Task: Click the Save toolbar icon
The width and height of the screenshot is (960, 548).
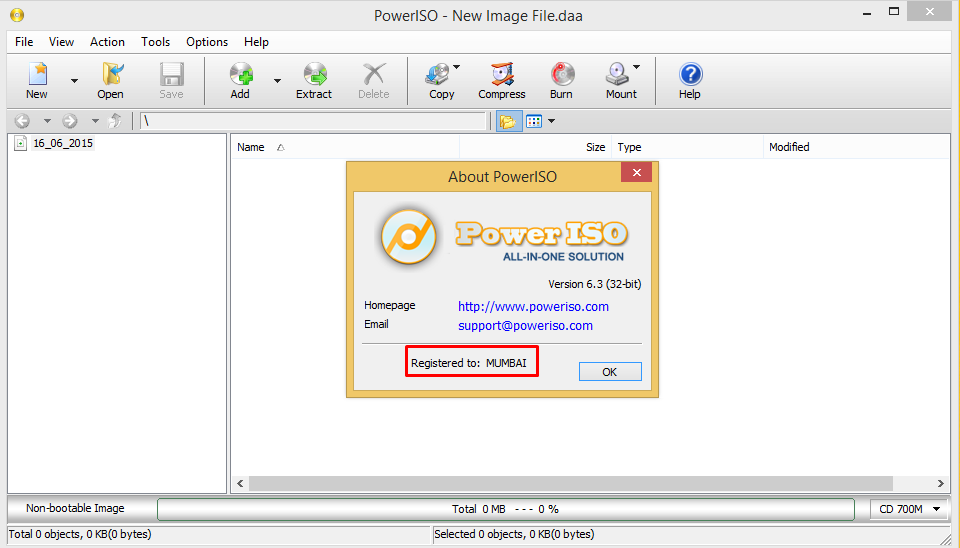Action: click(x=171, y=80)
